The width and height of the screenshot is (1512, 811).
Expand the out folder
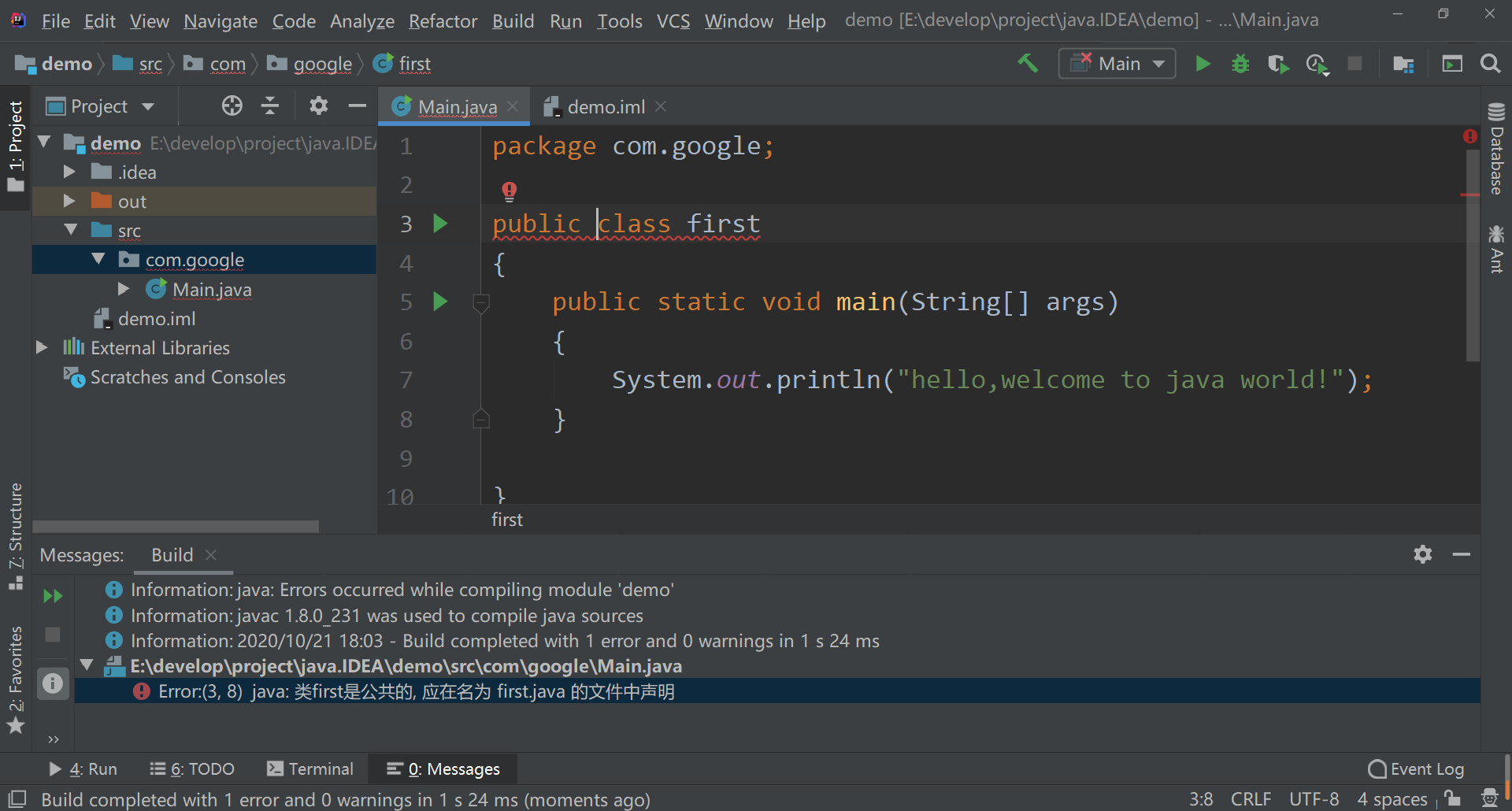click(x=69, y=201)
